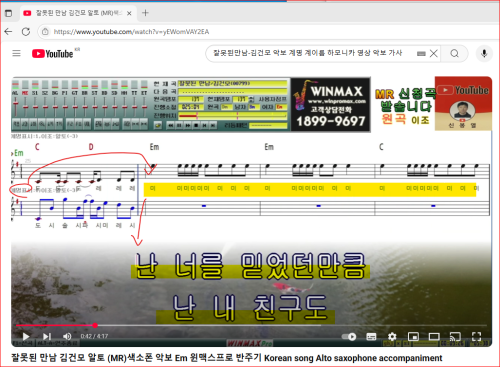Viewport: 500px width, 367px height.
Task: Clear the search box text
Action: pos(433,53)
